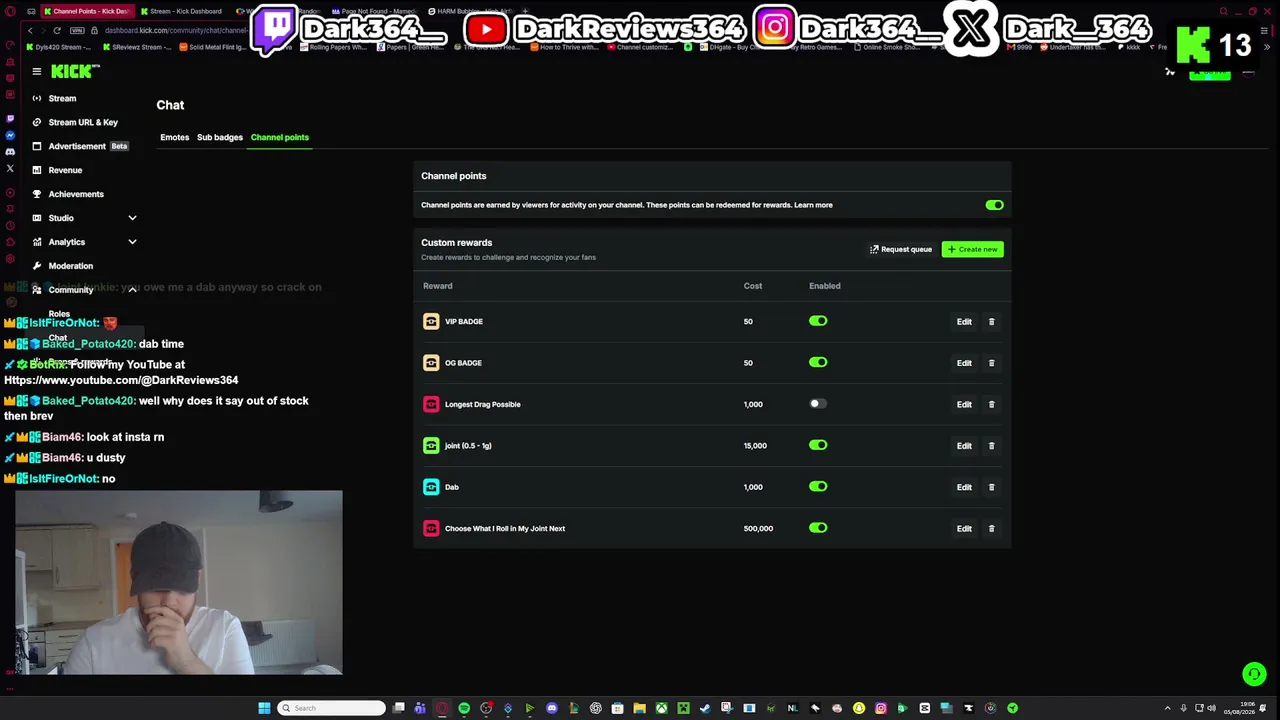
Task: Click the Dab reward icon
Action: coord(431,487)
